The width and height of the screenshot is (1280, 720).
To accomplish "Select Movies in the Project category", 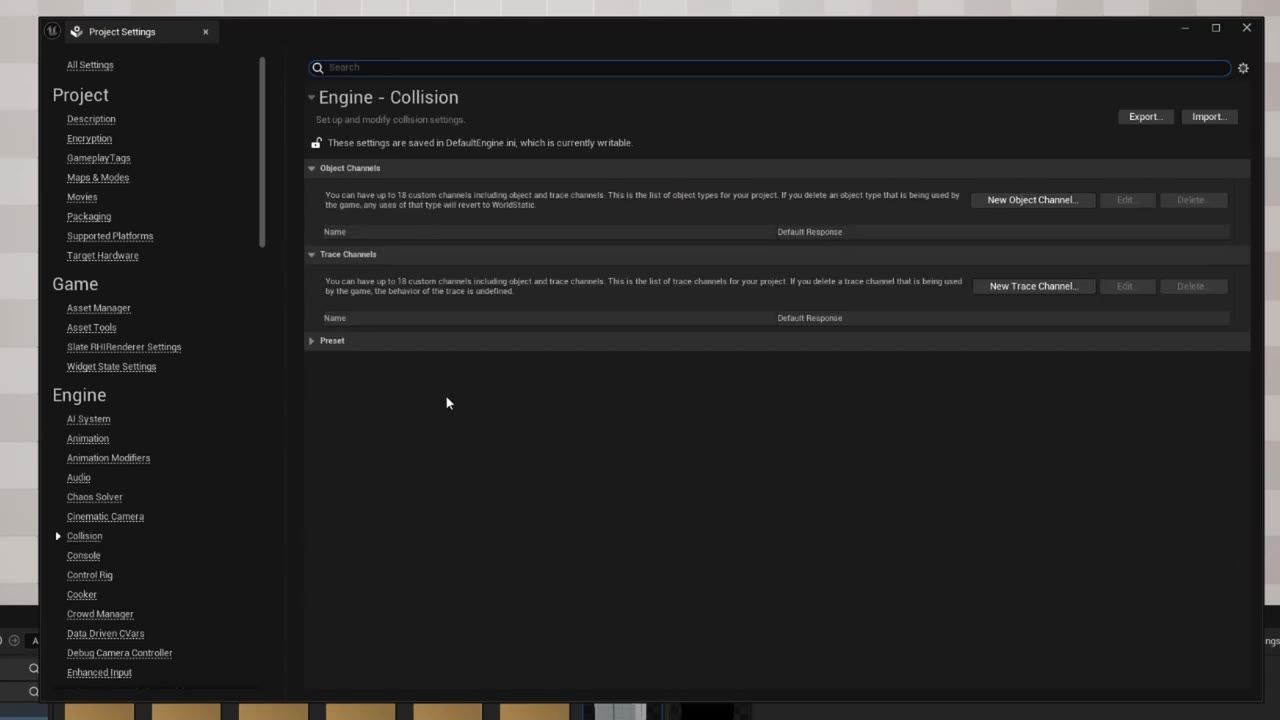I will (82, 197).
